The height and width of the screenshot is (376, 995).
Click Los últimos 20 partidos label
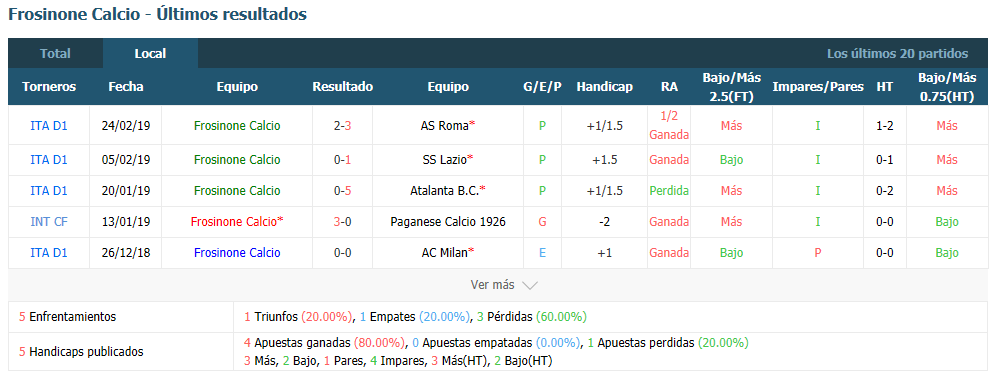click(x=897, y=54)
